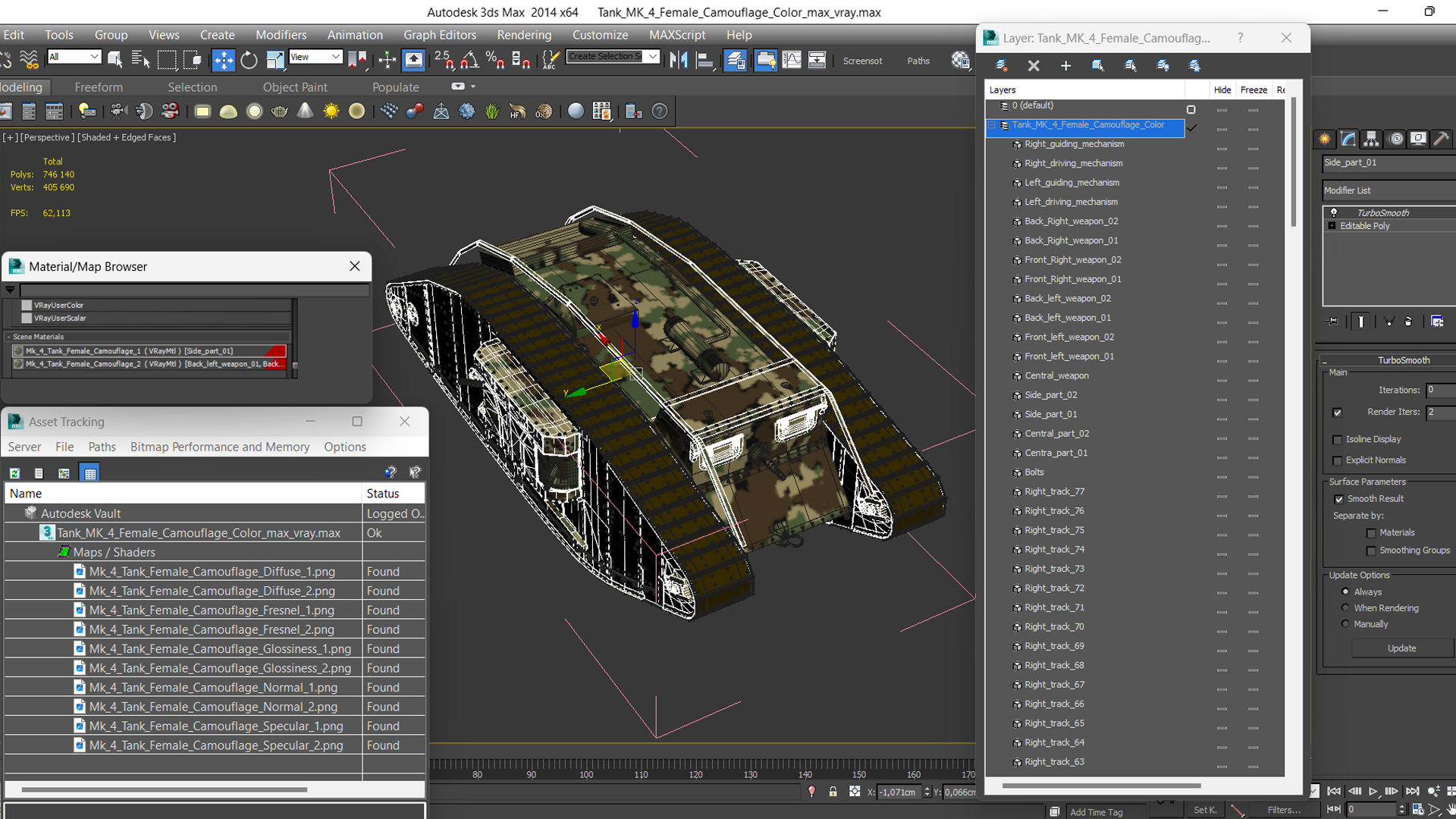Create New Layer icon in Layer dialog
1456x819 pixels.
tap(1001, 66)
